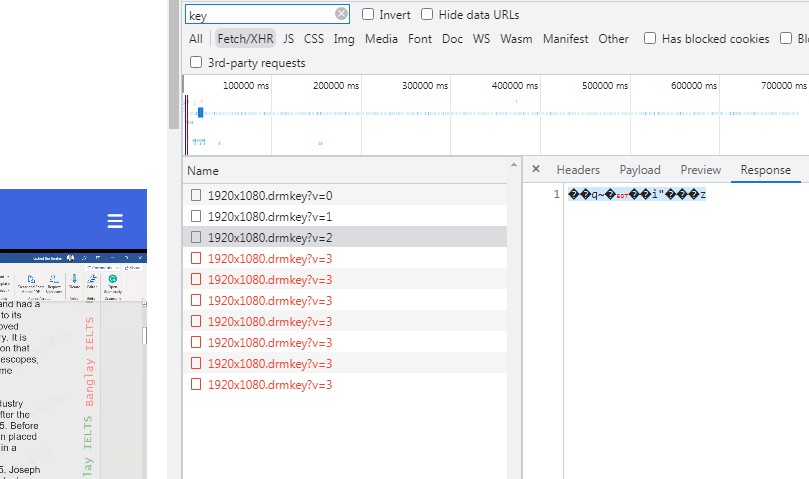809x479 pixels.
Task: Filter requests by Img
Action: 344,39
